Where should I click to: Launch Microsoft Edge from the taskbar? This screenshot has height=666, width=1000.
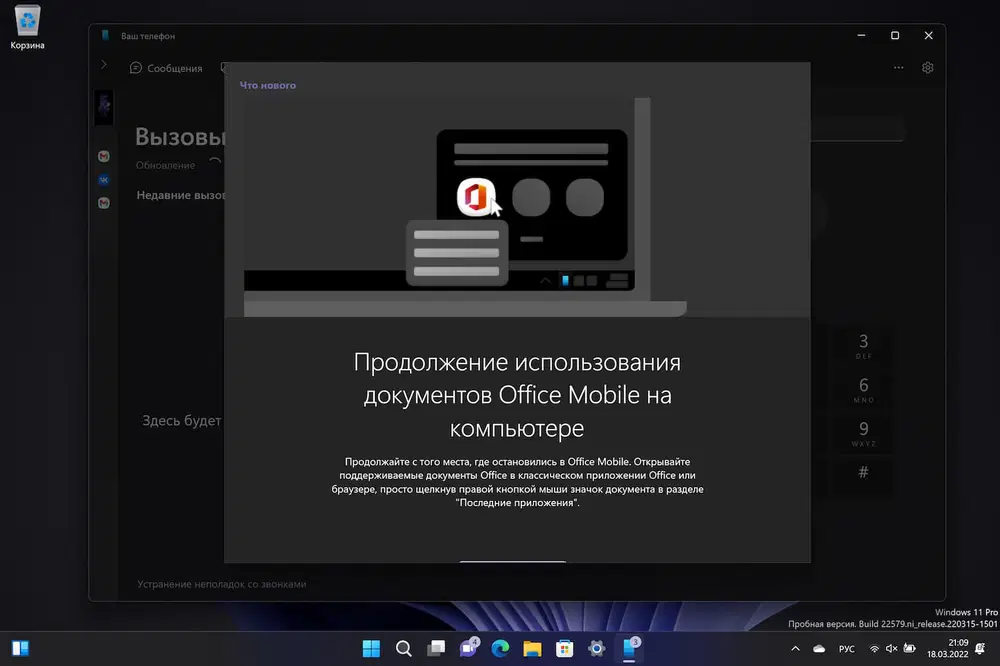[x=501, y=649]
